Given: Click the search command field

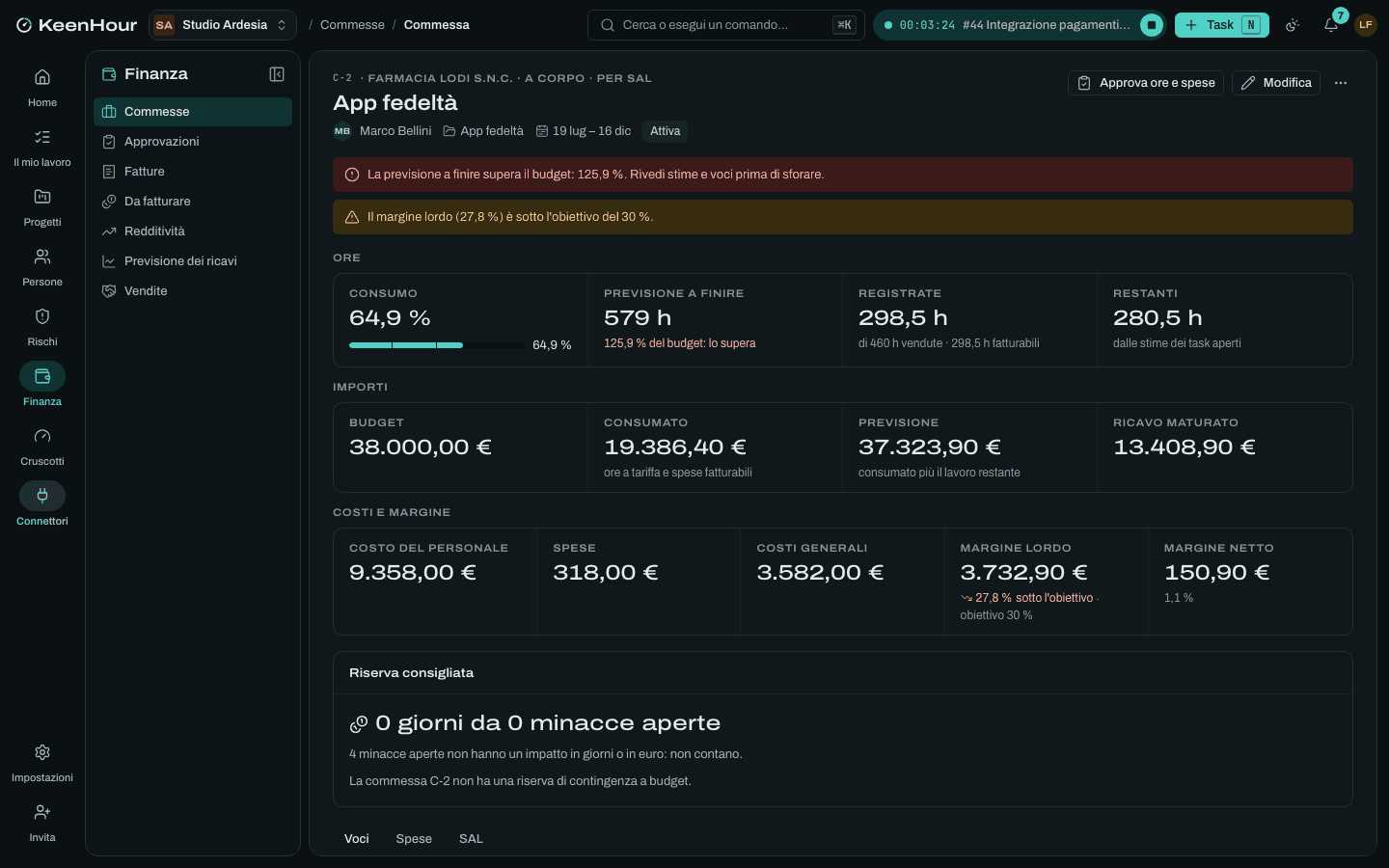Looking at the screenshot, I should click(x=726, y=25).
